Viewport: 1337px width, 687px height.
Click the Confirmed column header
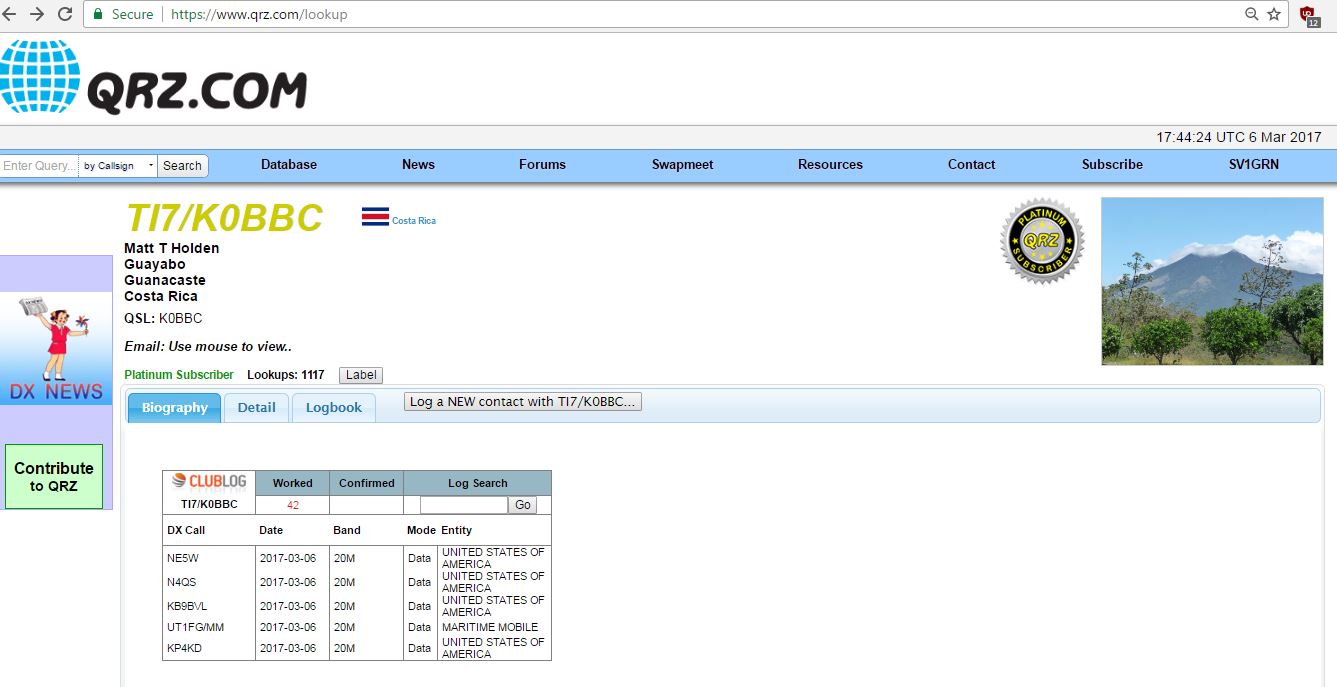[367, 483]
